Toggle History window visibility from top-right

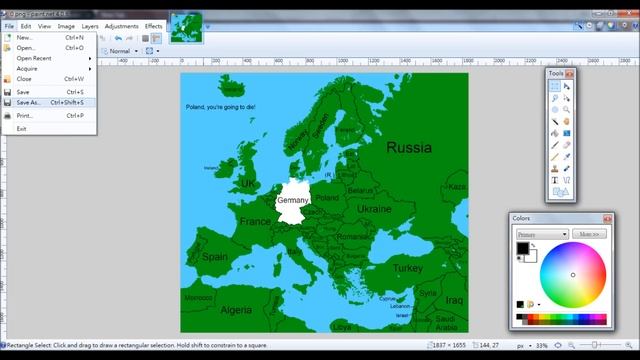(589, 25)
